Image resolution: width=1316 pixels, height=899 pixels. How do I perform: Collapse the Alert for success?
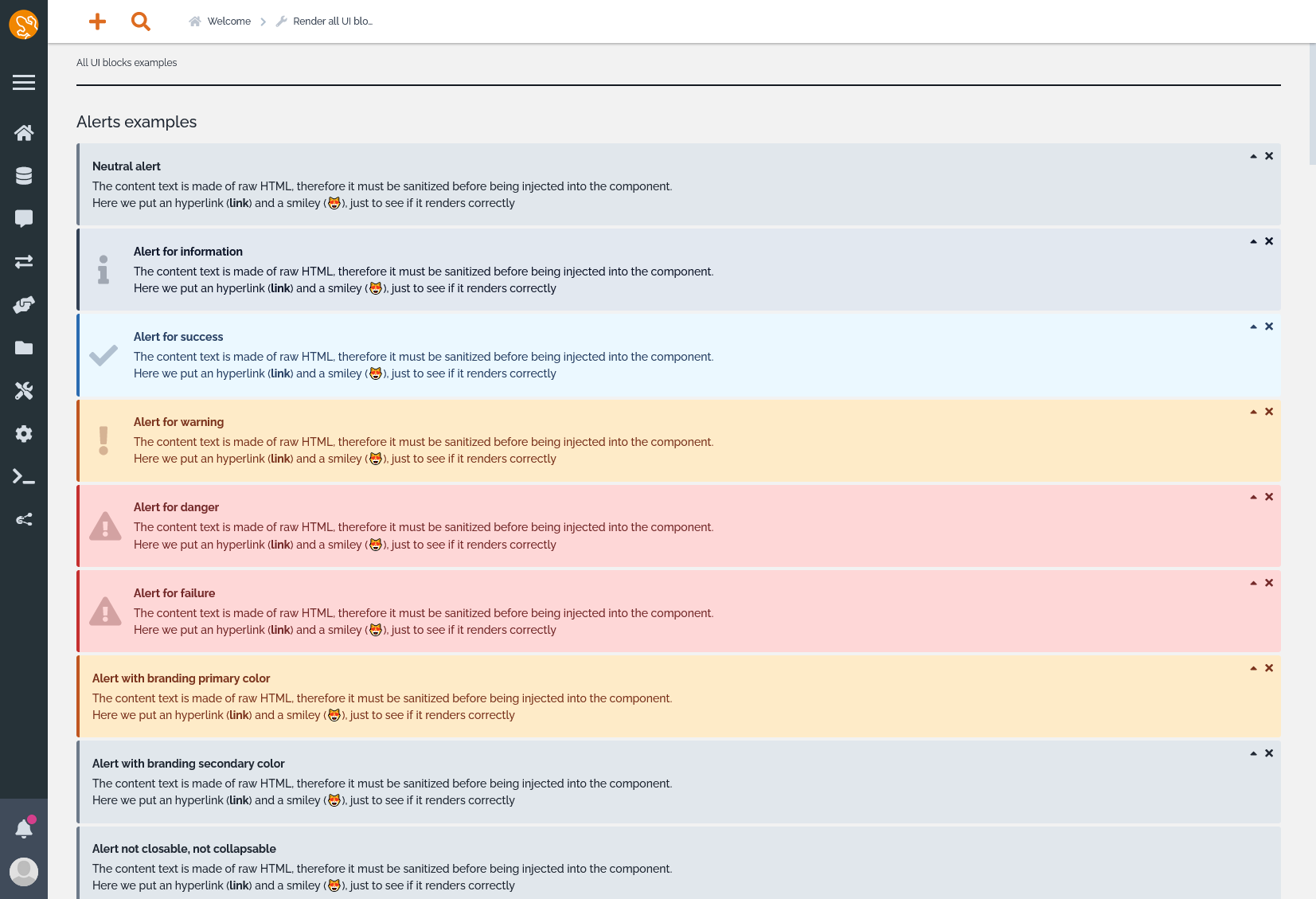1253,327
